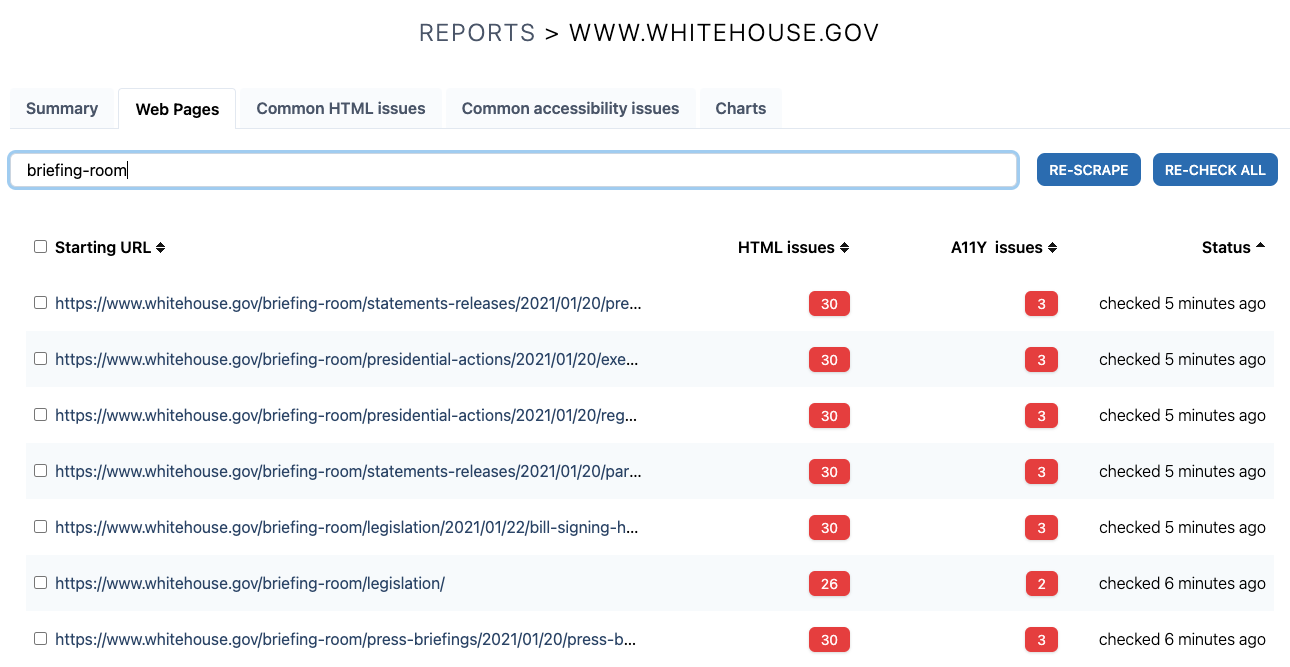
Task: Click the RE-SCRAPE button
Action: point(1088,170)
